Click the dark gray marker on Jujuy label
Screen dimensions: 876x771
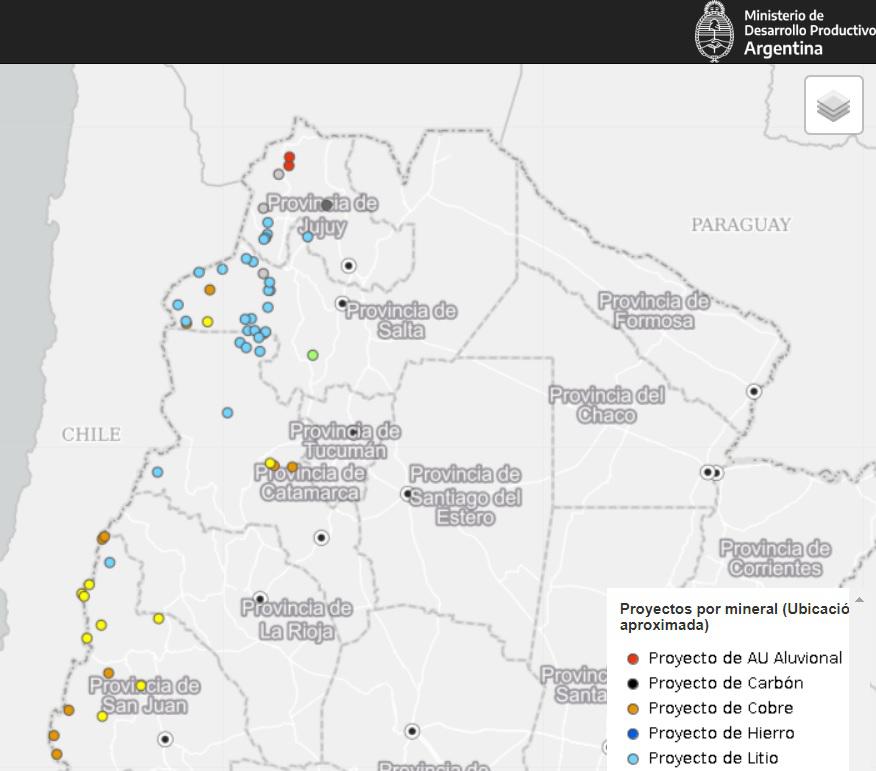click(x=327, y=205)
